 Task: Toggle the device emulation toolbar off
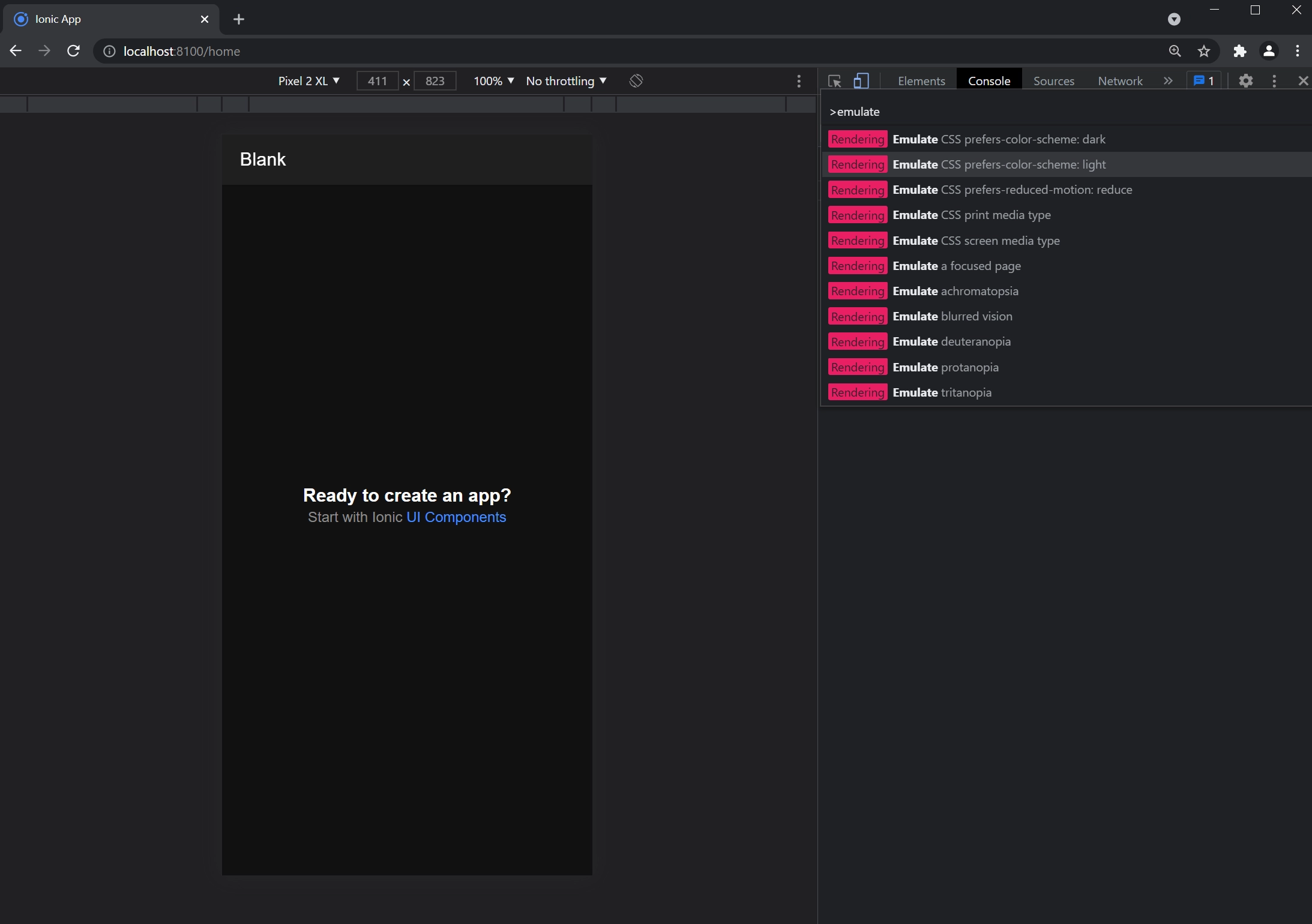coord(862,80)
